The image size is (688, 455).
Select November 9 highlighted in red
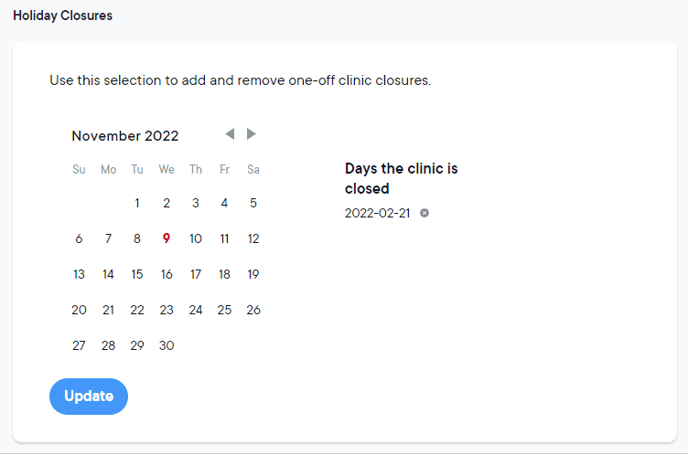click(x=166, y=239)
